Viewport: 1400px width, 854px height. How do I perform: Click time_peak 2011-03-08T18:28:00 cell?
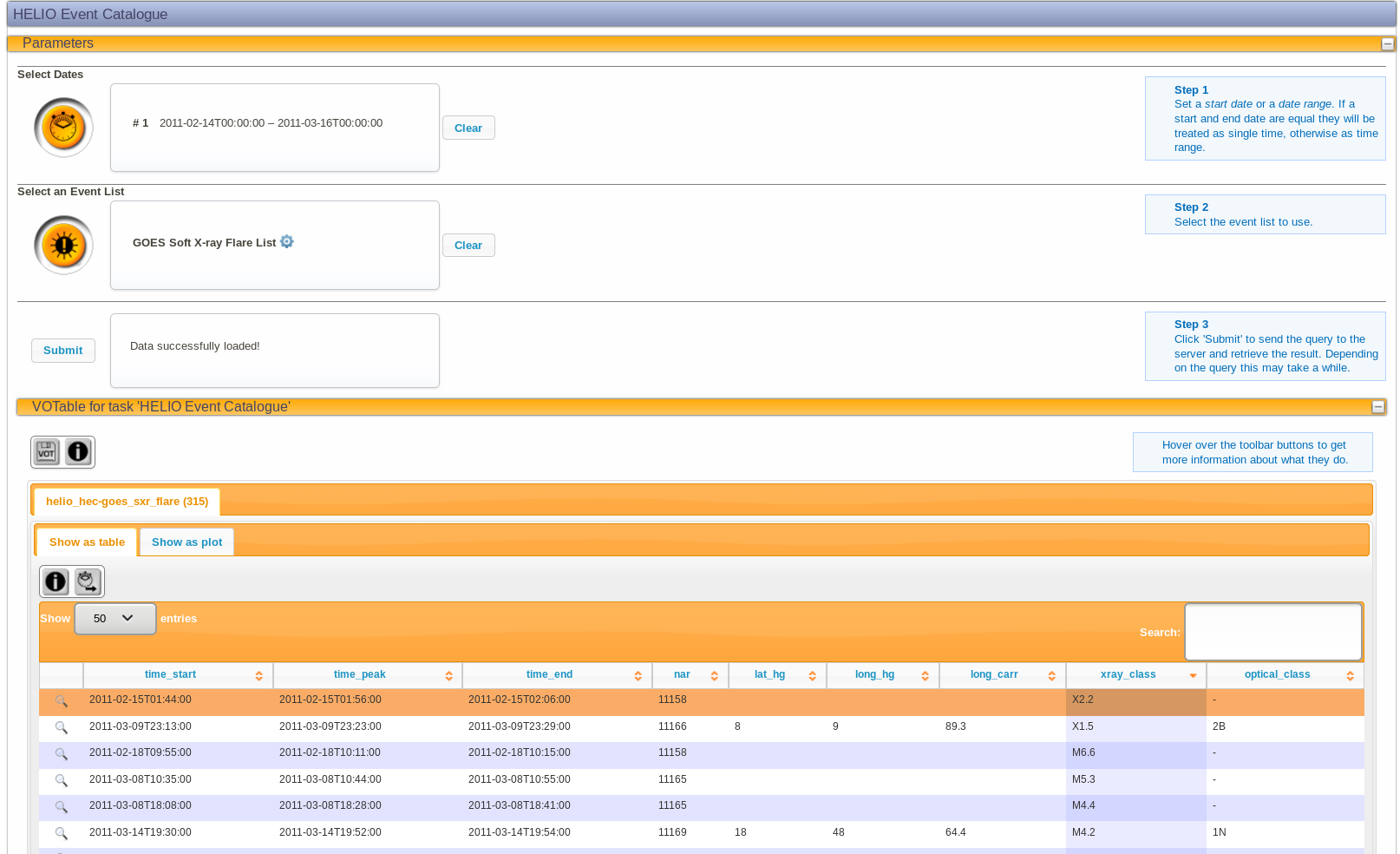click(x=368, y=806)
